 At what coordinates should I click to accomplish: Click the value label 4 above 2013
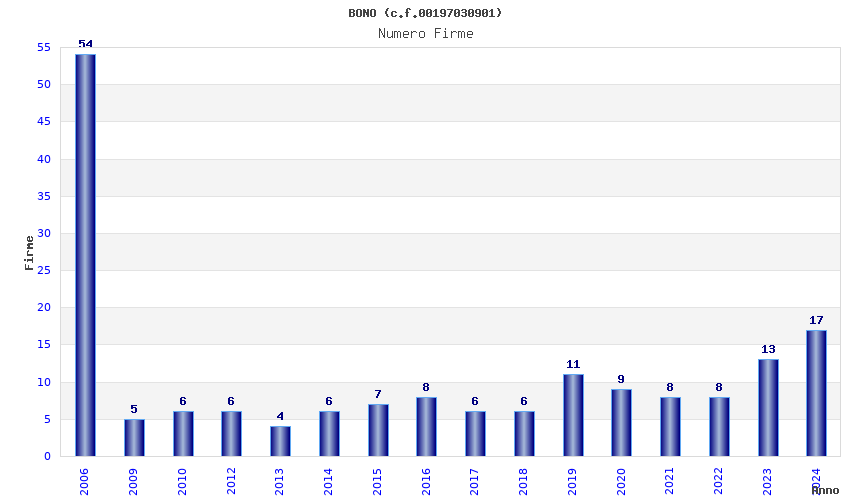pos(280,416)
